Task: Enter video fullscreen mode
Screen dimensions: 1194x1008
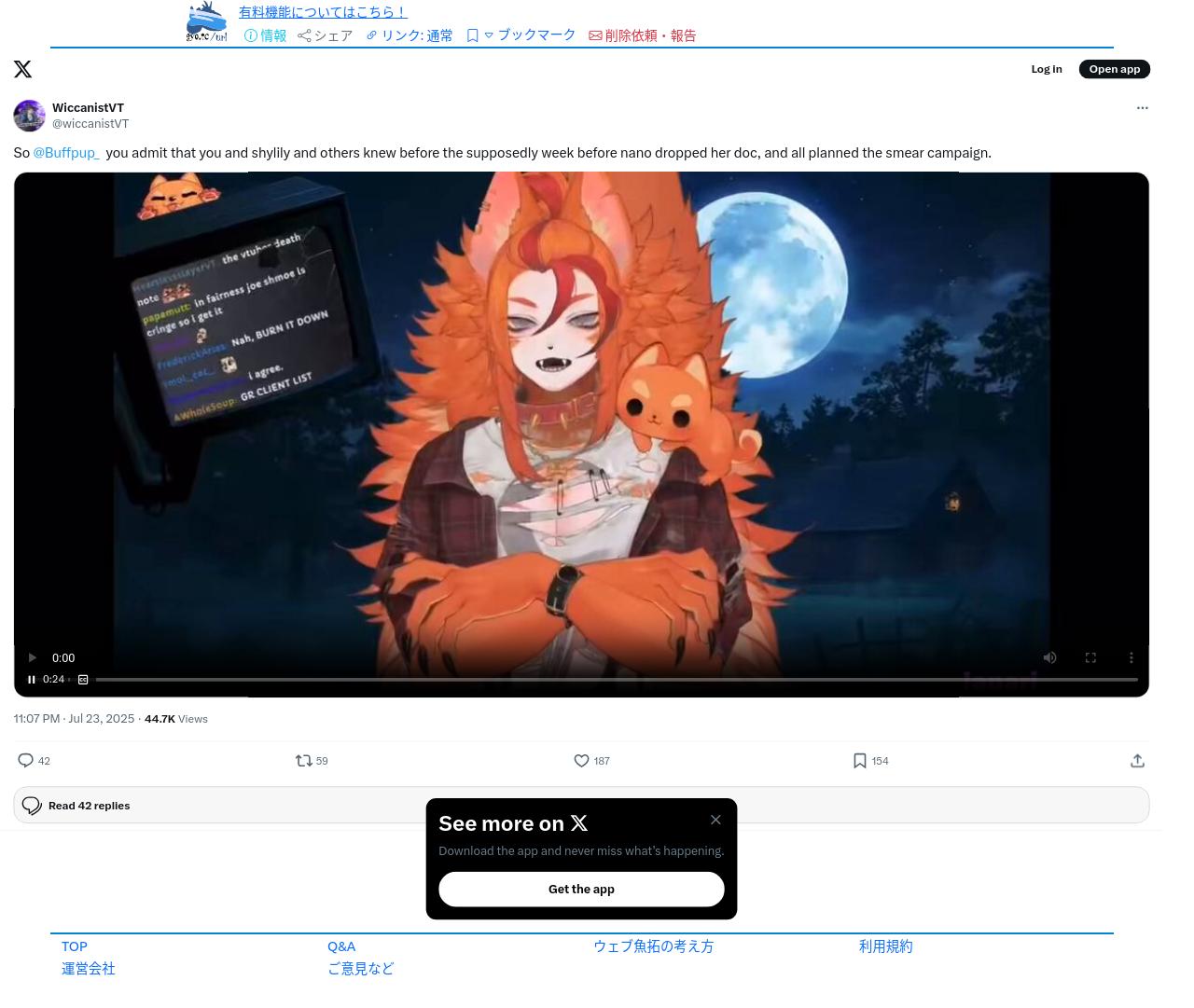Action: [1090, 657]
